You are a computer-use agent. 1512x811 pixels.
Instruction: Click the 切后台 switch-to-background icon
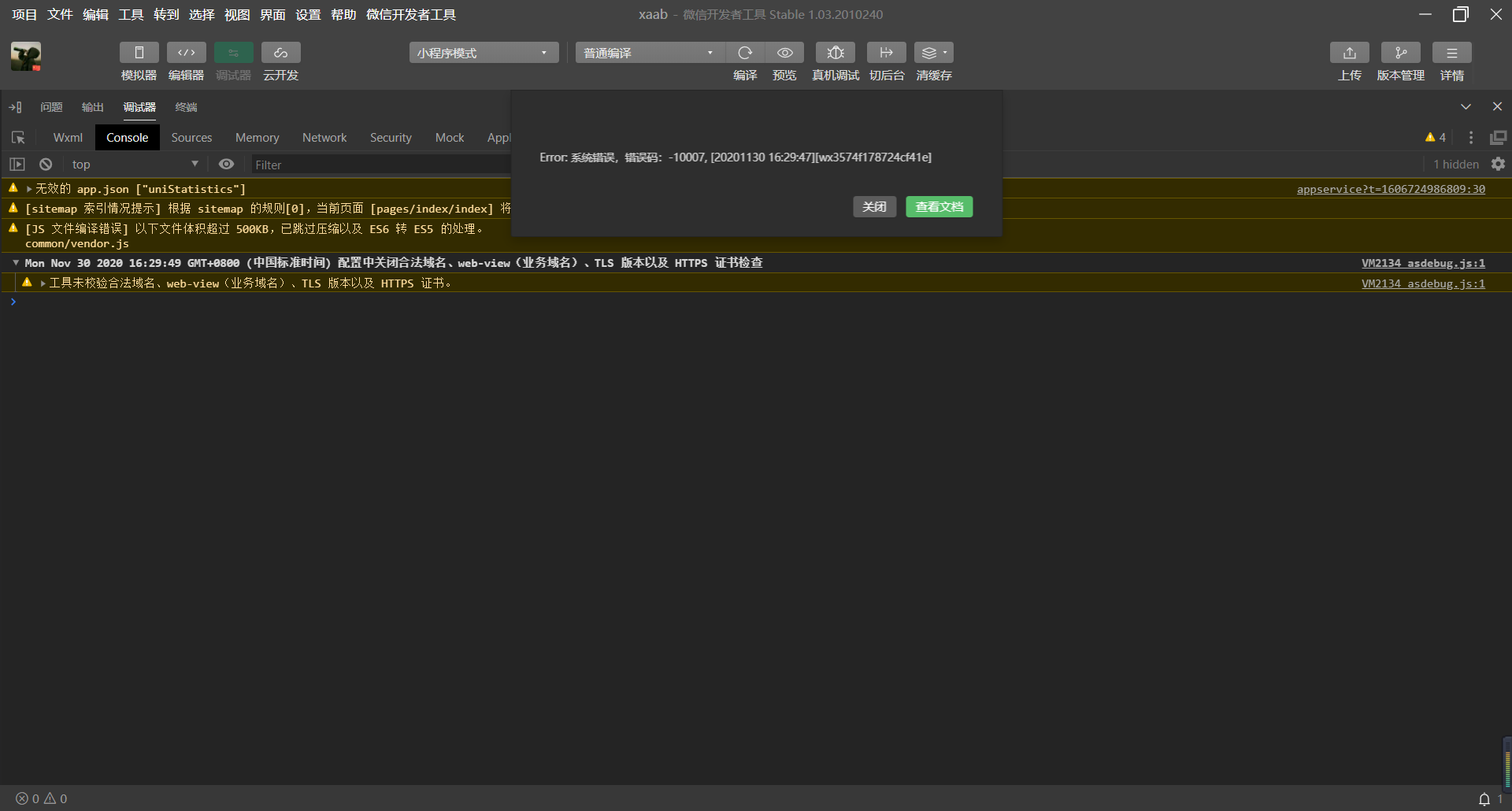pyautogui.click(x=887, y=53)
